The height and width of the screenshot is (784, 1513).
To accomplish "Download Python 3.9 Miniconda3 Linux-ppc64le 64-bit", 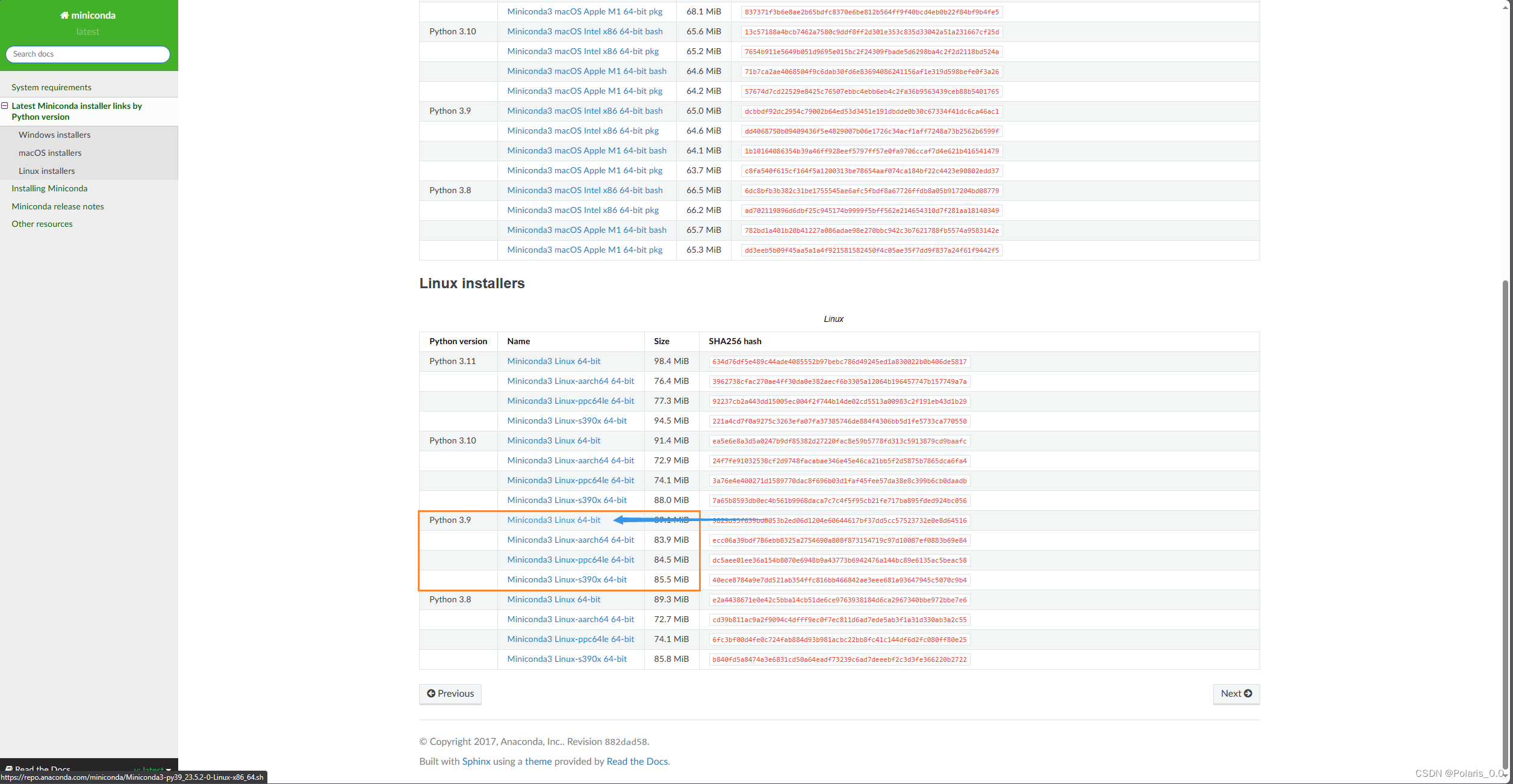I will [x=571, y=560].
